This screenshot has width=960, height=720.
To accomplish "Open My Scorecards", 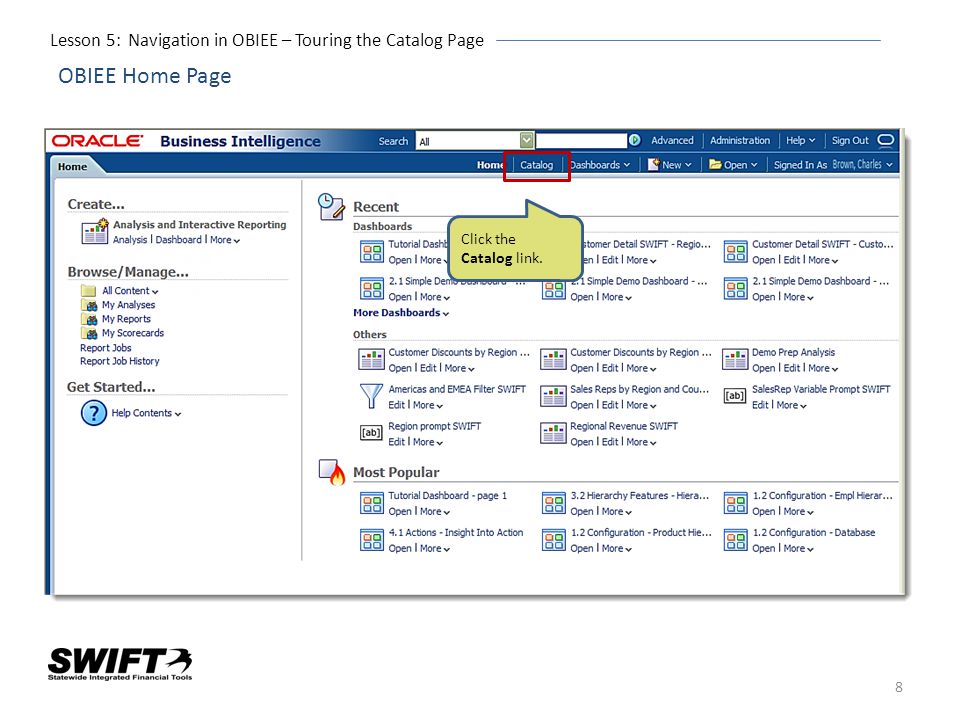I will [x=133, y=333].
